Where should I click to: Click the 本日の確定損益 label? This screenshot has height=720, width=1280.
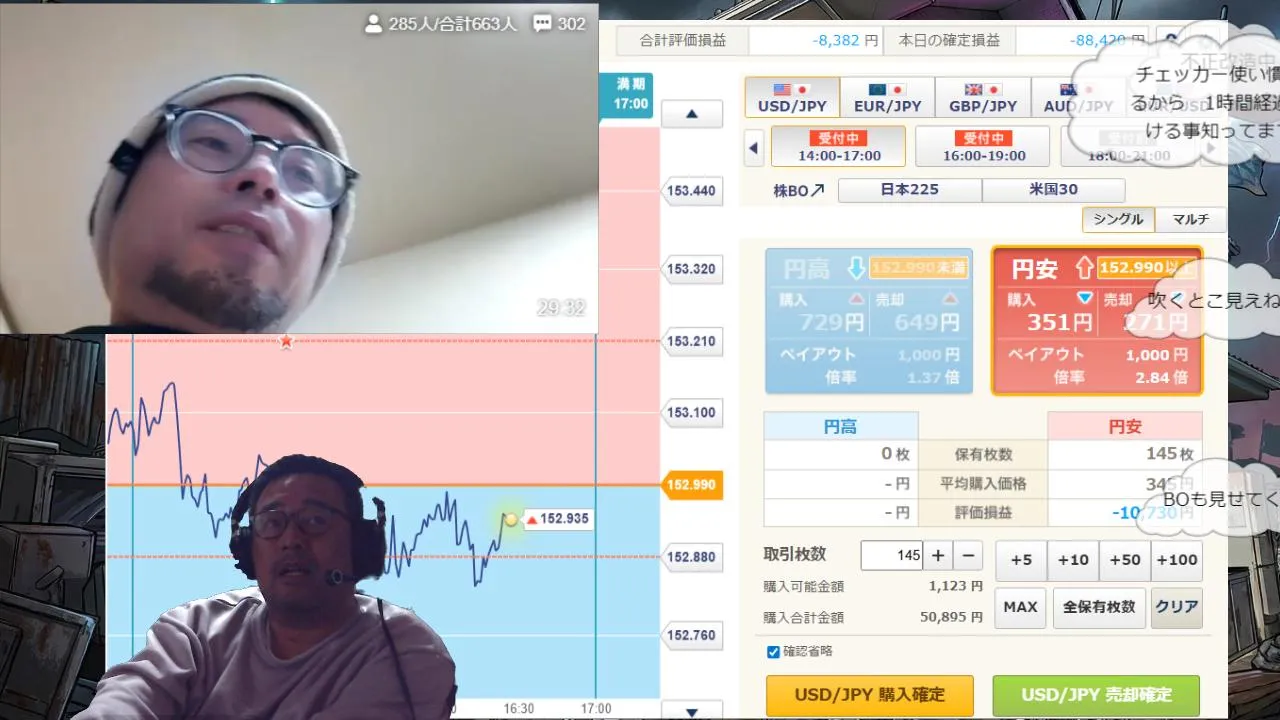click(949, 41)
